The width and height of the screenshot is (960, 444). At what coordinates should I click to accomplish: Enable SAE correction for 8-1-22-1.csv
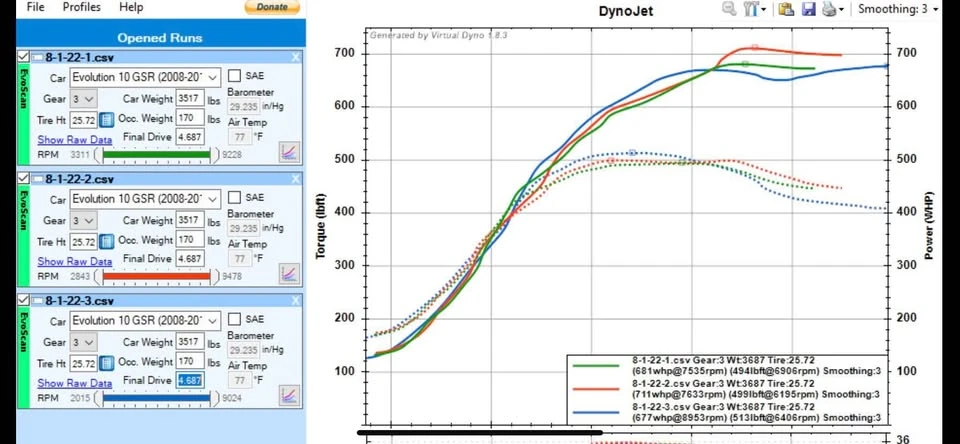234,76
